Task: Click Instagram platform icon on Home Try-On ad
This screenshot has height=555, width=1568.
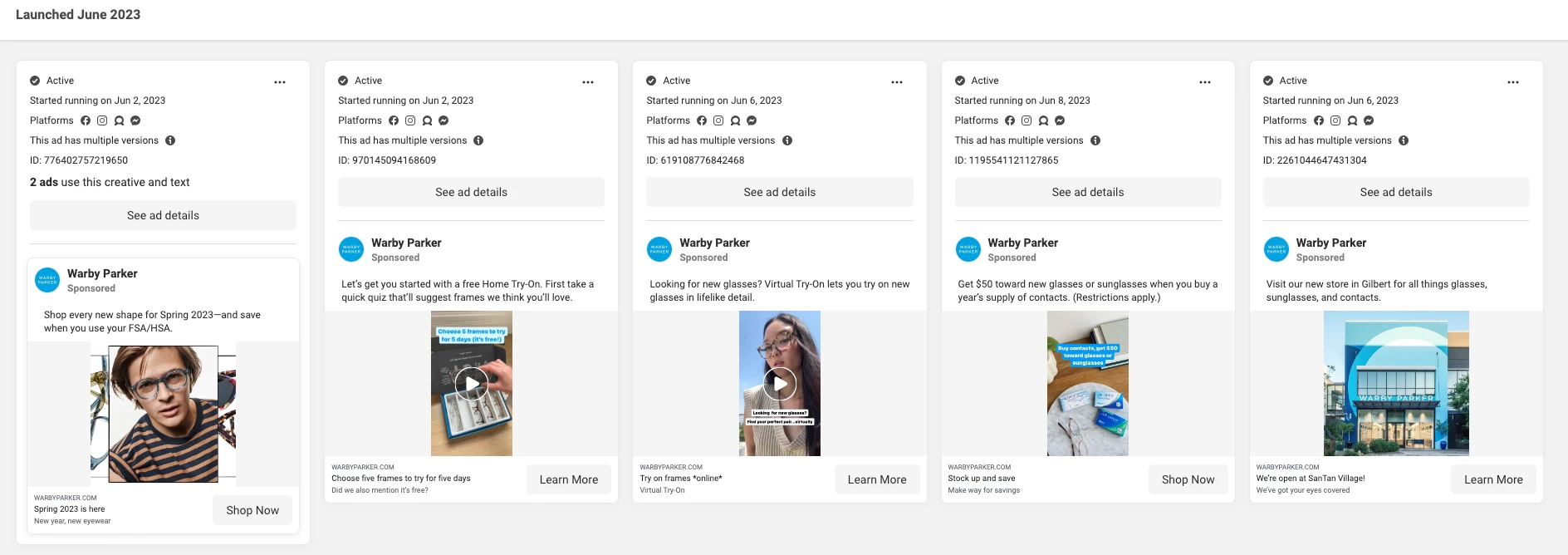Action: pyautogui.click(x=410, y=120)
